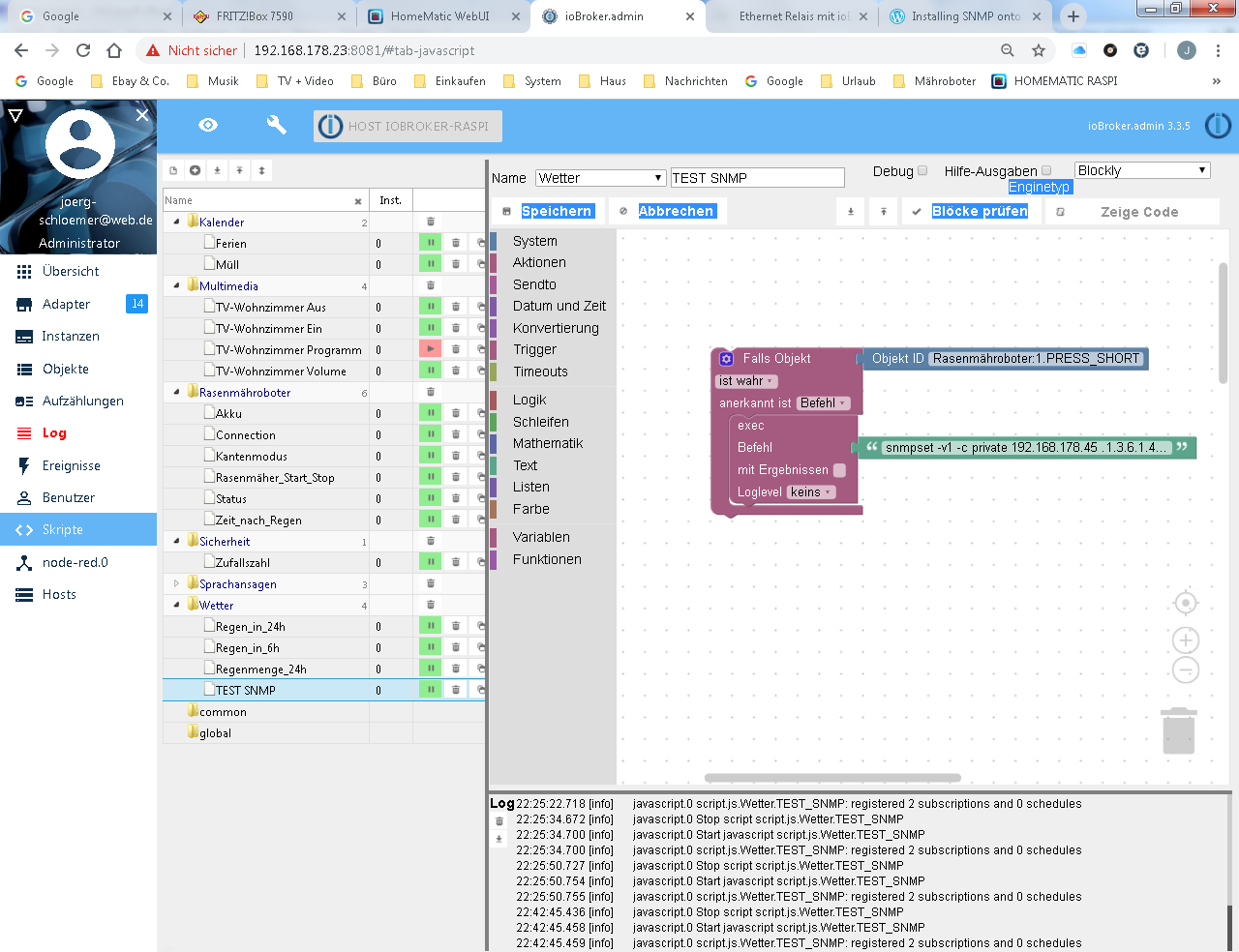Screen dimensions: 1239x952
Task: Zoom out on the Blockly canvas
Action: 1186,669
